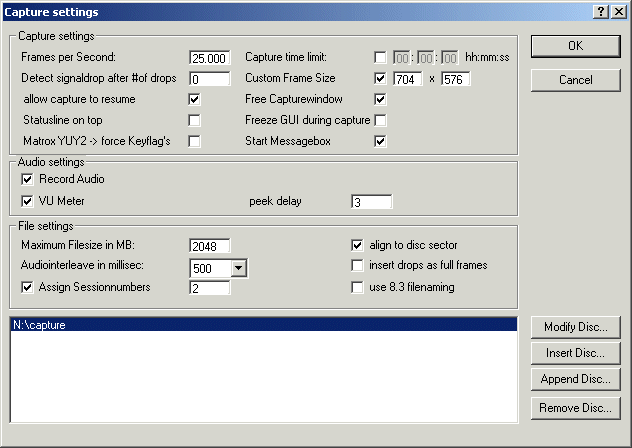Toggle allow capture to resume checkbox

(194, 99)
